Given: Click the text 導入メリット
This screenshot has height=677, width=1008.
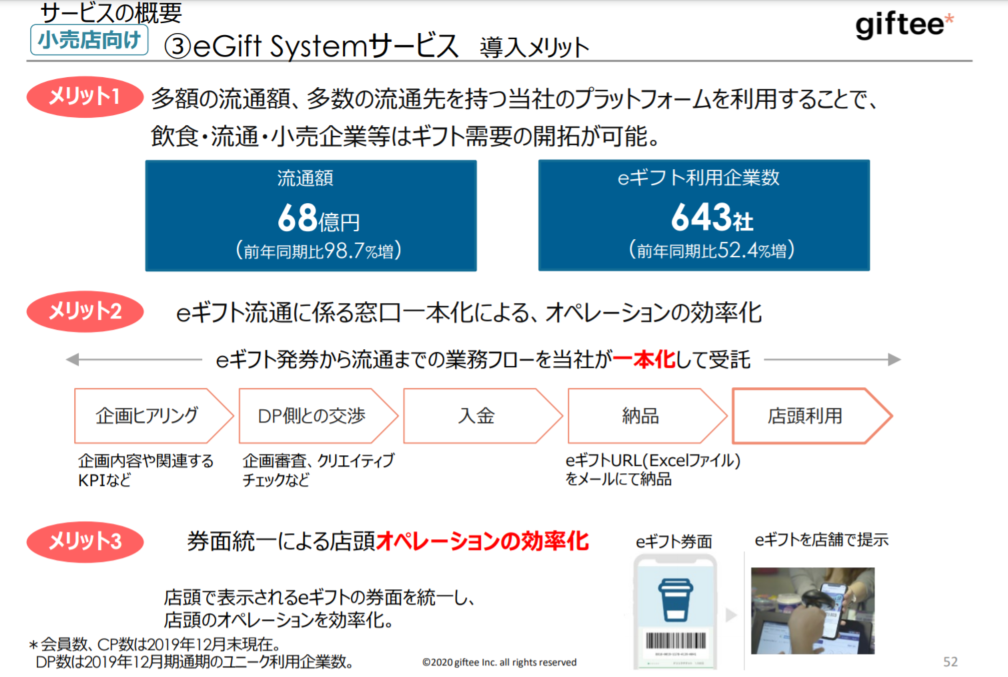Looking at the screenshot, I should (534, 48).
